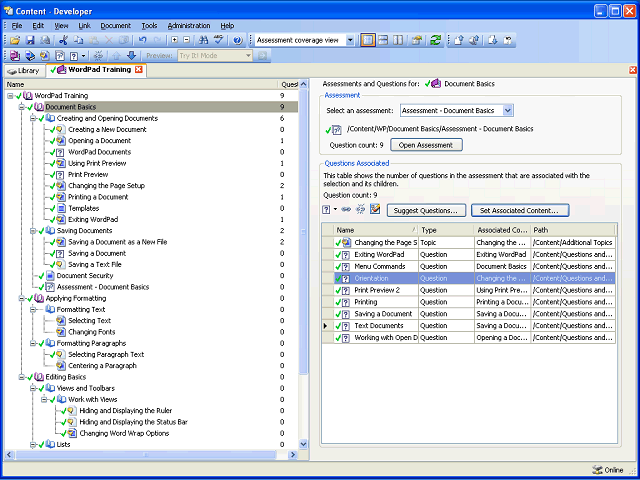Open the Administration menu
This screenshot has width=640, height=480.
pyautogui.click(x=188, y=25)
